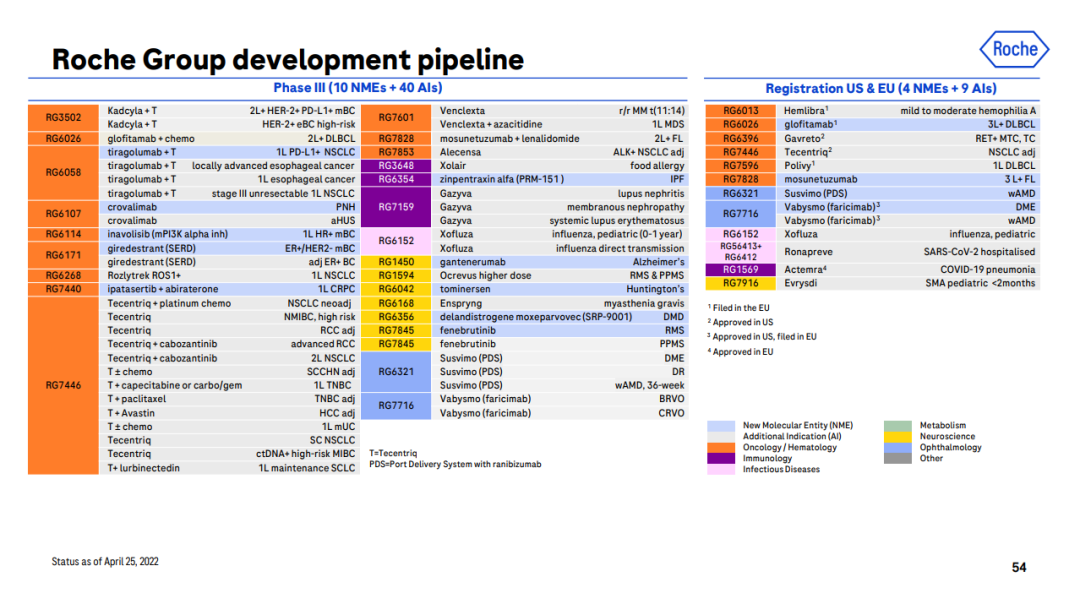
Task: Select the 'Alecensa' row
Action: click(561, 152)
